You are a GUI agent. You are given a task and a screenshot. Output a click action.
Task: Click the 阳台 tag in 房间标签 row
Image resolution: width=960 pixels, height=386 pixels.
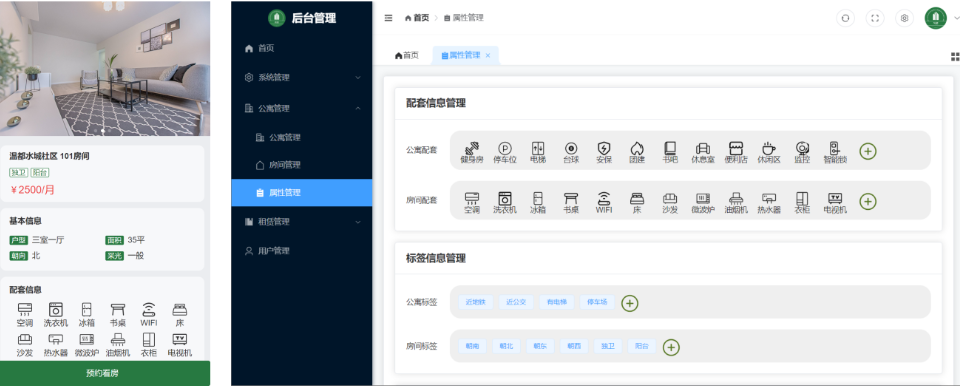tap(642, 346)
